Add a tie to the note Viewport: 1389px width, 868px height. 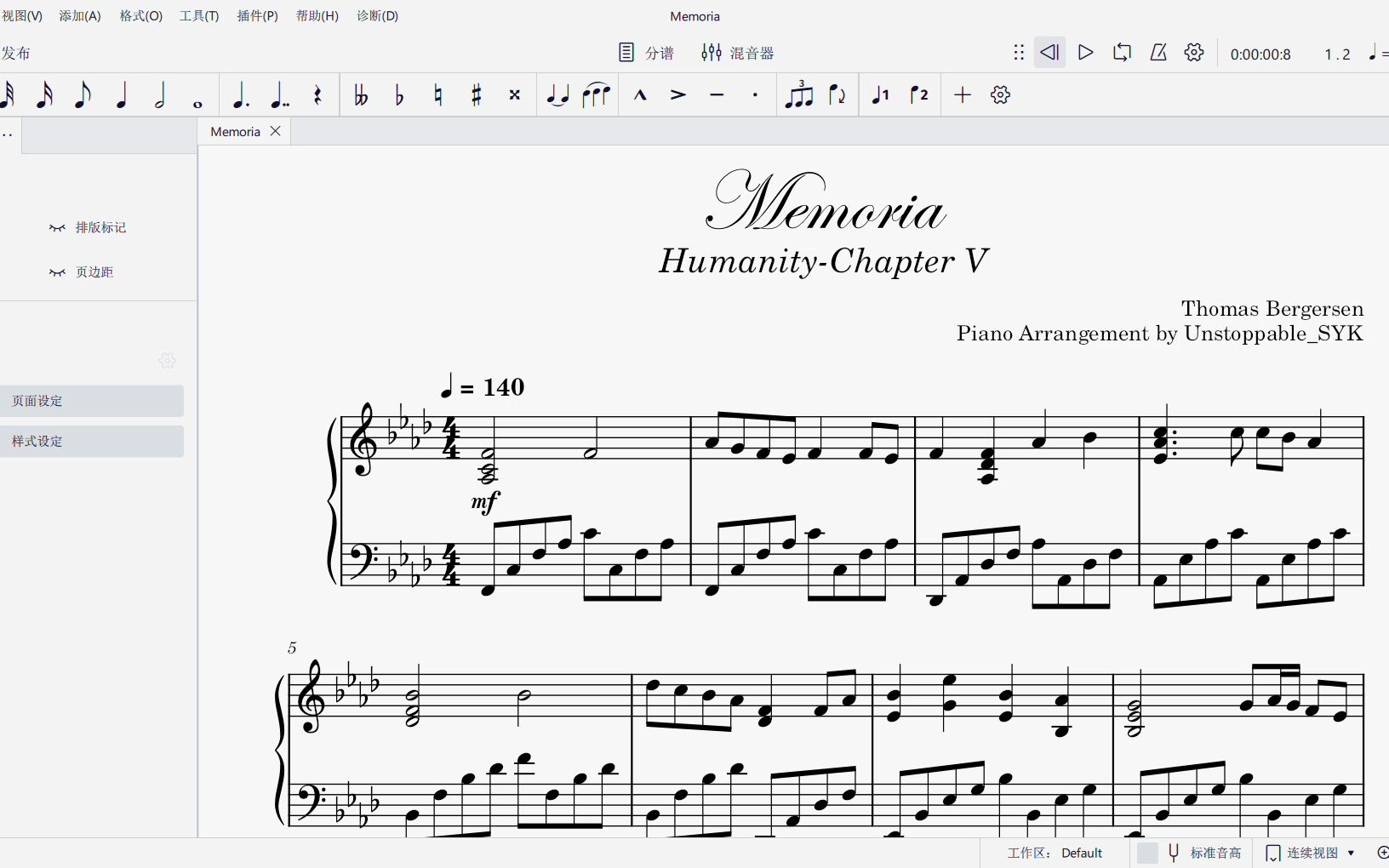(x=557, y=94)
